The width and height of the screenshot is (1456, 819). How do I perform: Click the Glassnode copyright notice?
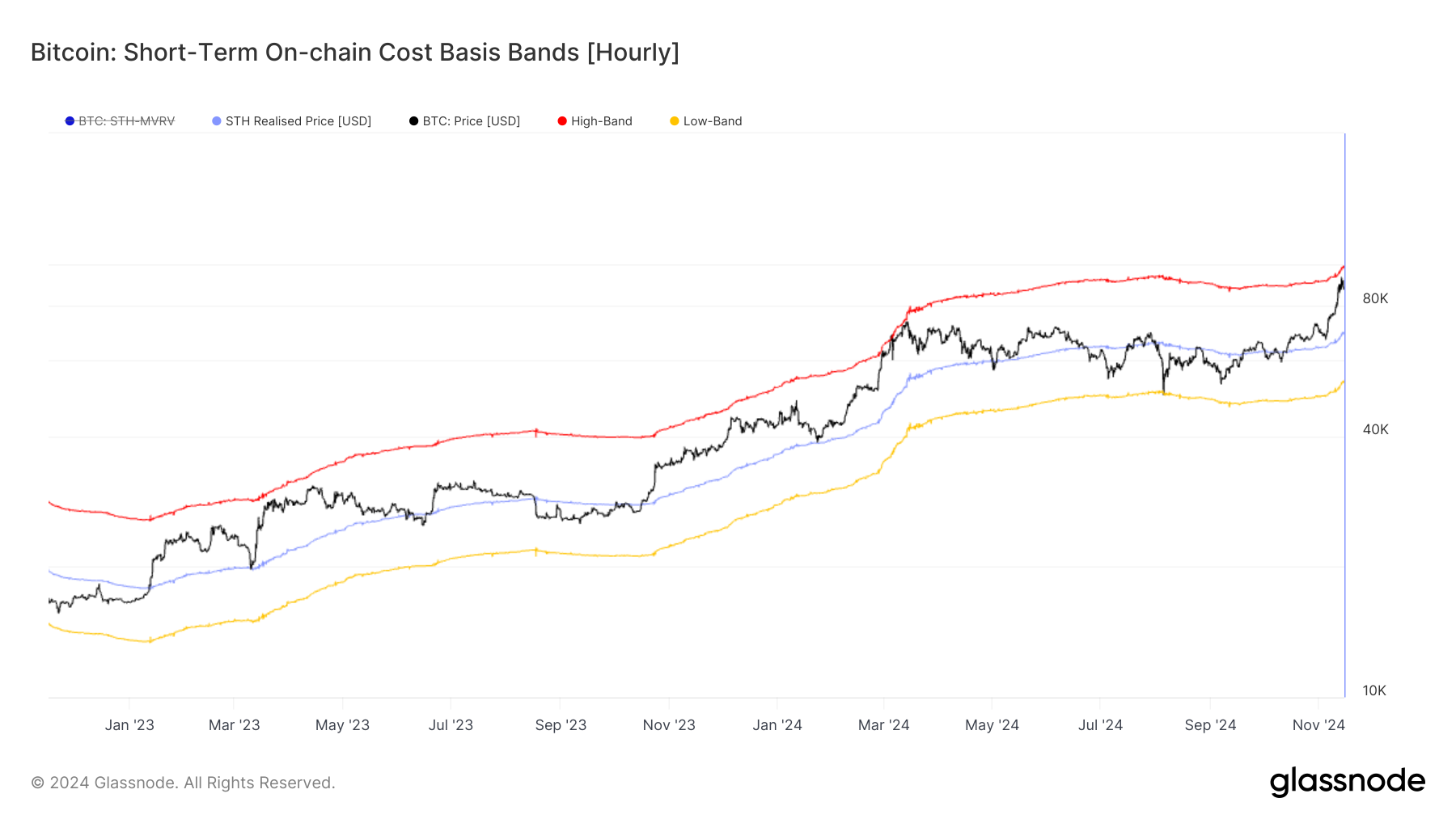point(183,783)
